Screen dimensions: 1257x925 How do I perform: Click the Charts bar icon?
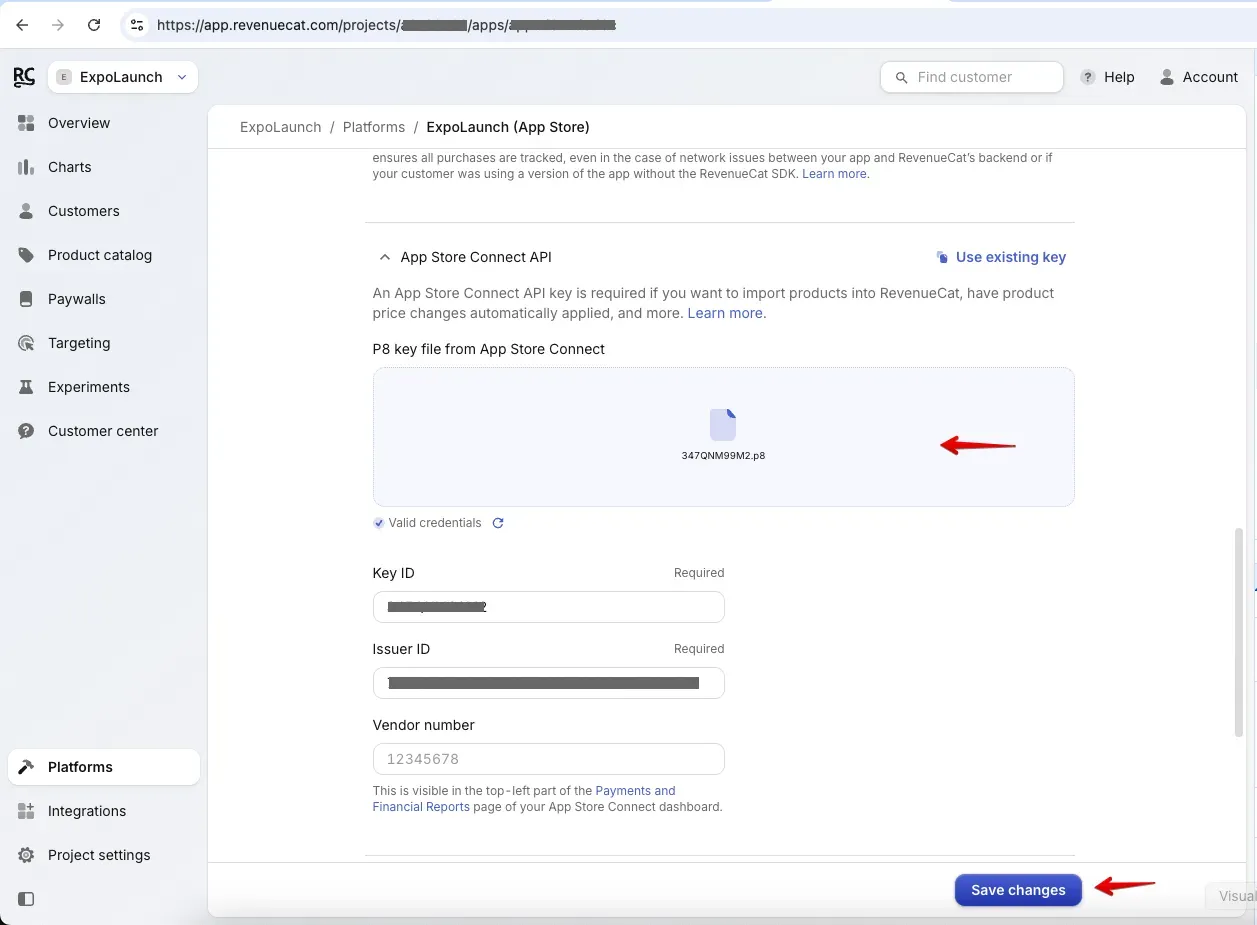pyautogui.click(x=27, y=167)
